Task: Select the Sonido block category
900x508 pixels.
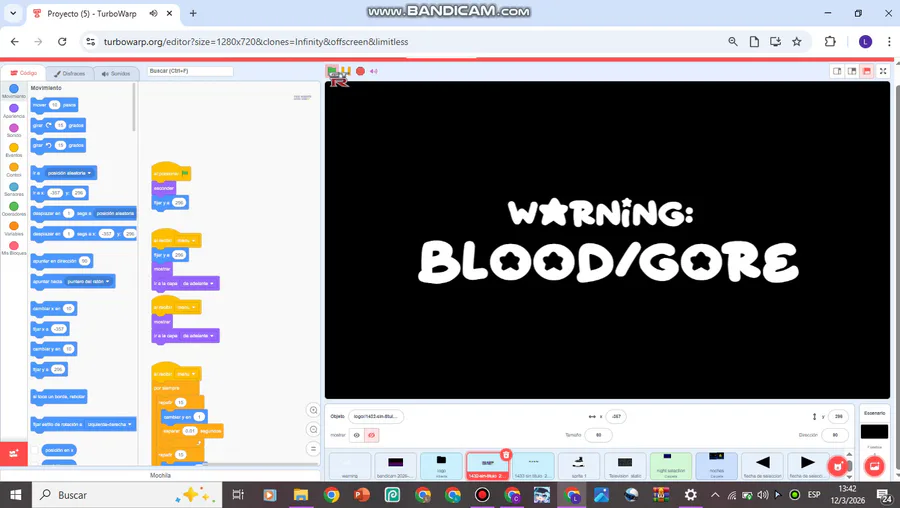Action: (14, 130)
